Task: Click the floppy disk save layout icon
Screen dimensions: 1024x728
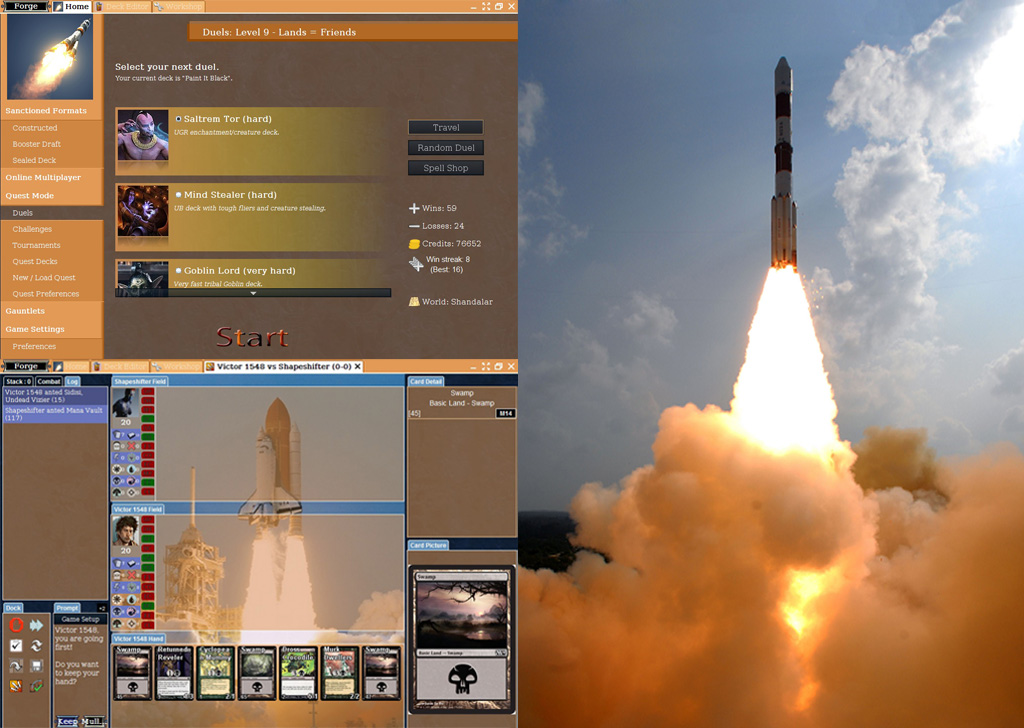Action: tap(37, 666)
